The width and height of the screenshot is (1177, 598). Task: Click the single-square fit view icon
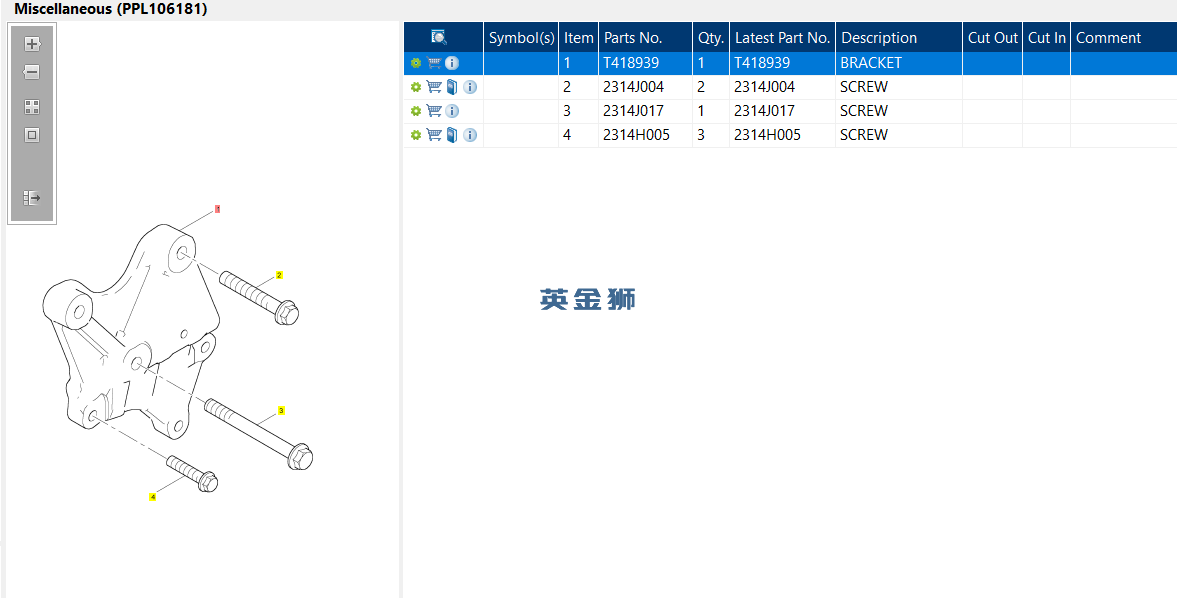32,135
